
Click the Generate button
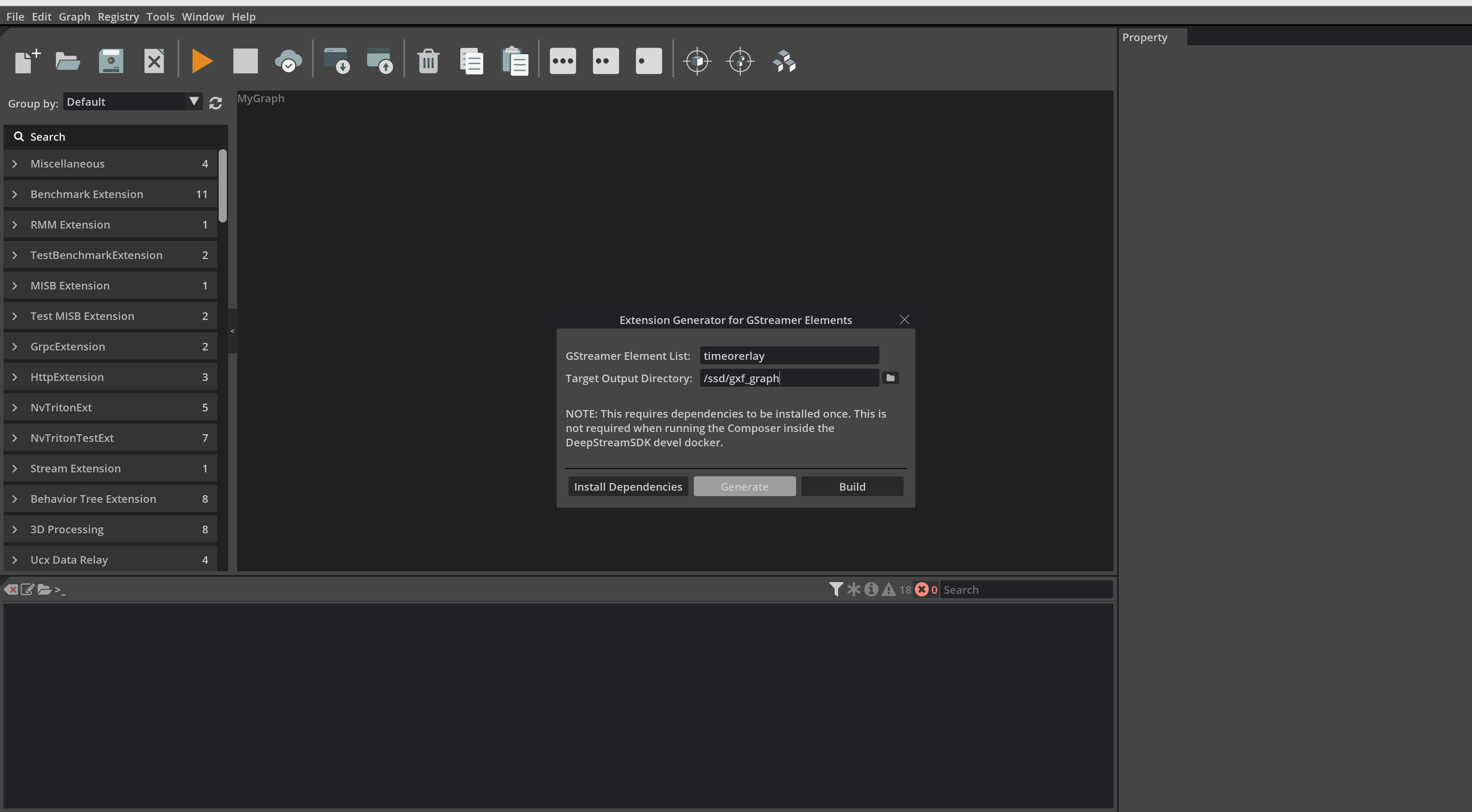pyautogui.click(x=745, y=487)
